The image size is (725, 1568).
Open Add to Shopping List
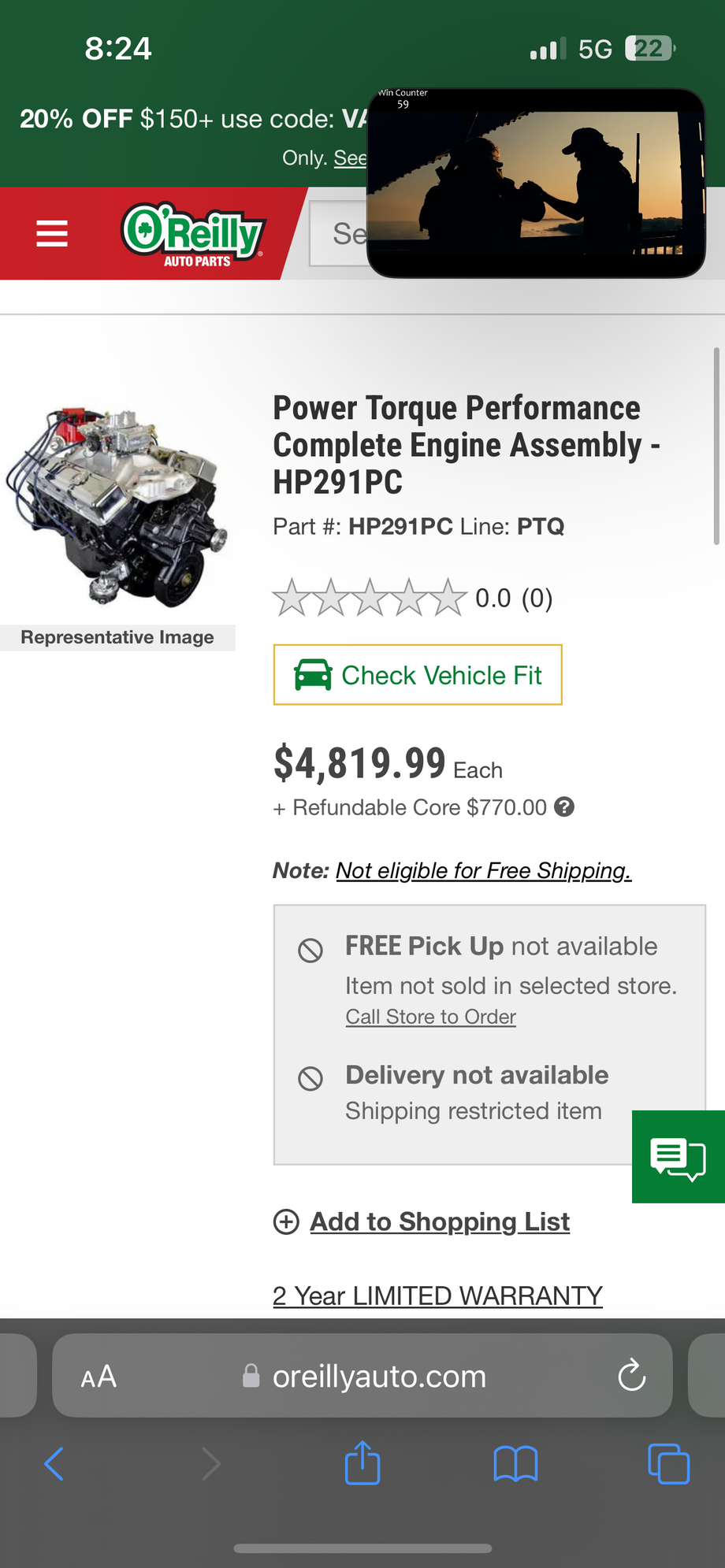pyautogui.click(x=439, y=1221)
